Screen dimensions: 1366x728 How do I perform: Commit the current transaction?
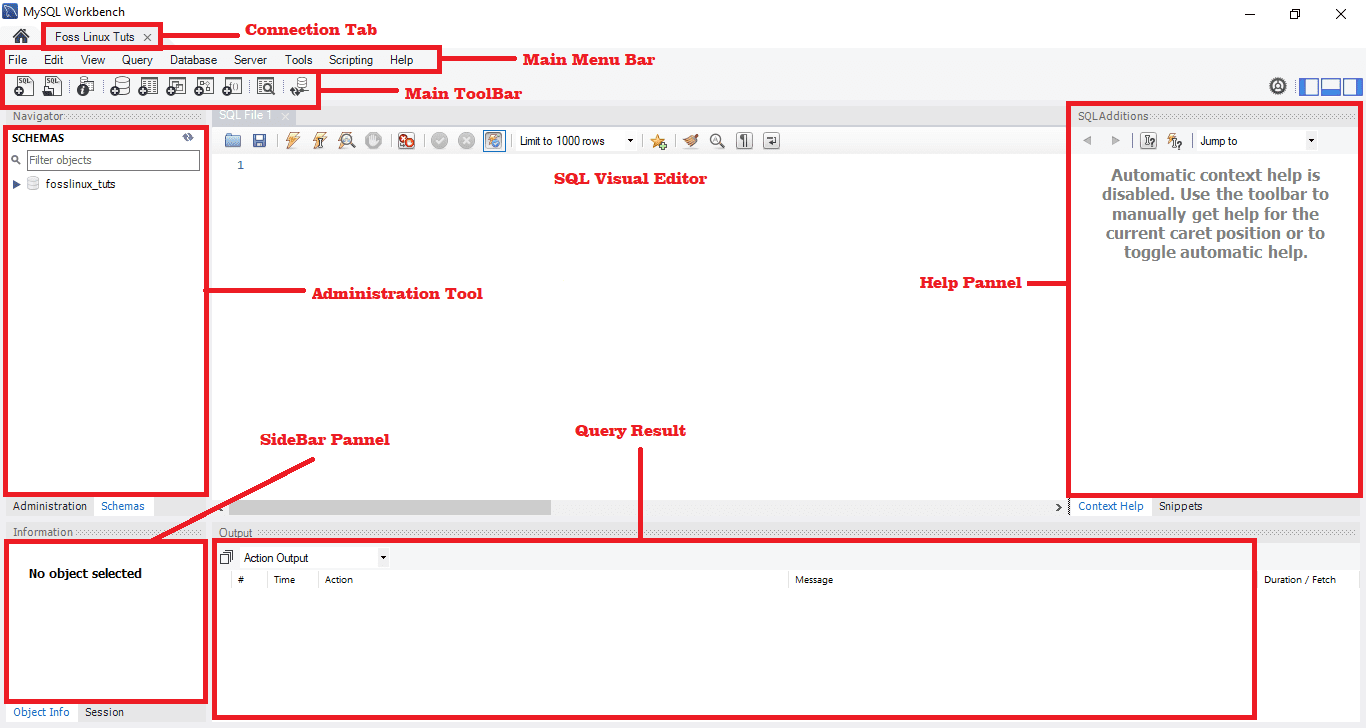(440, 141)
